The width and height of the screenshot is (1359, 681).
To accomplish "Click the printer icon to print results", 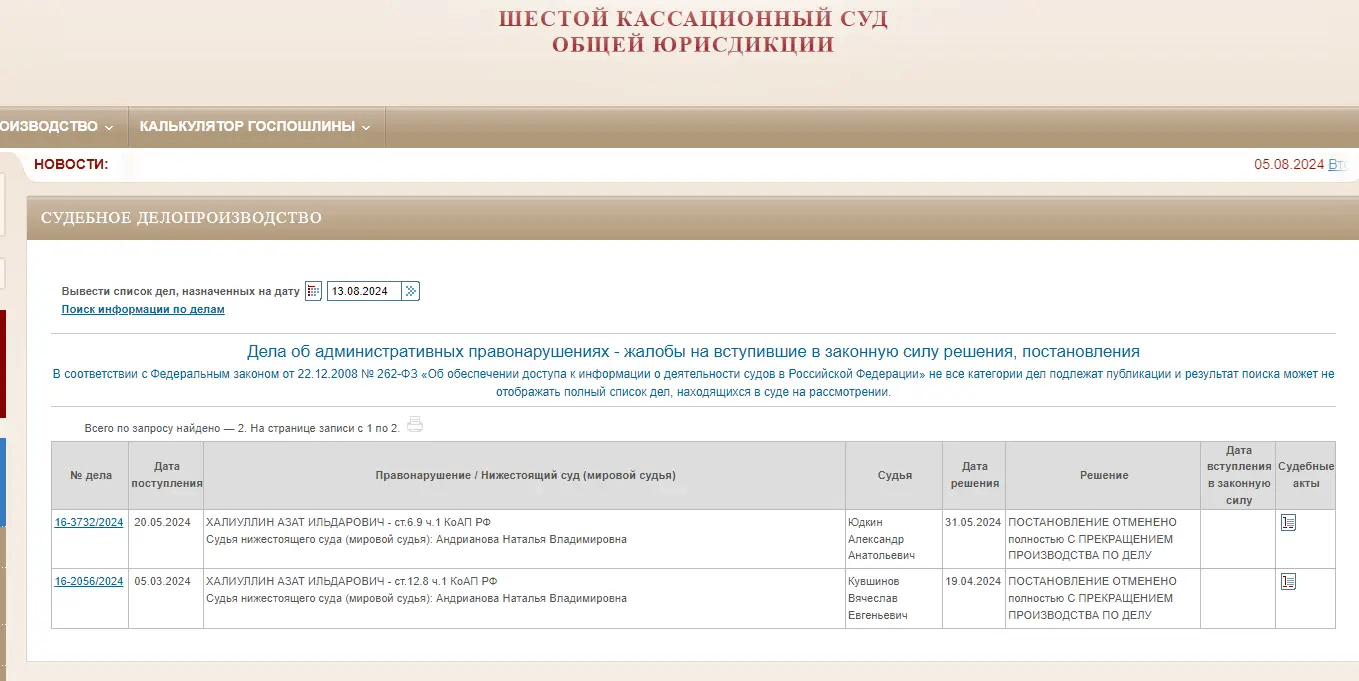I will coord(415,425).
